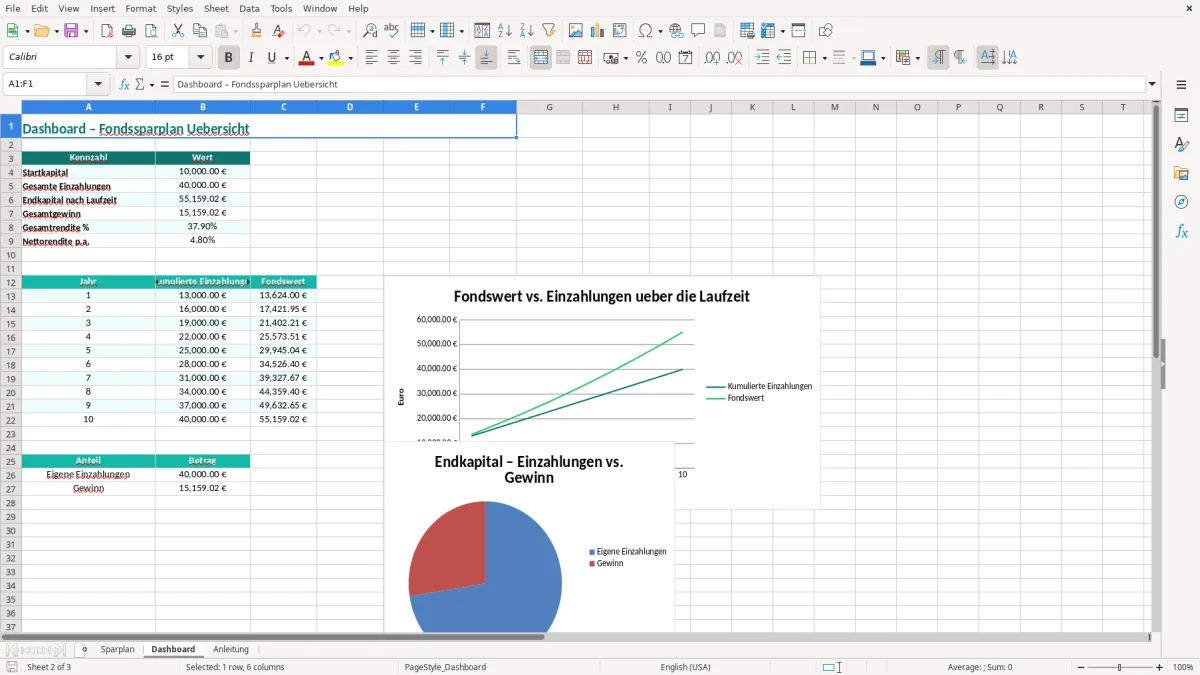Image resolution: width=1200 pixels, height=675 pixels.
Task: Toggle Align Right
Action: click(x=415, y=58)
